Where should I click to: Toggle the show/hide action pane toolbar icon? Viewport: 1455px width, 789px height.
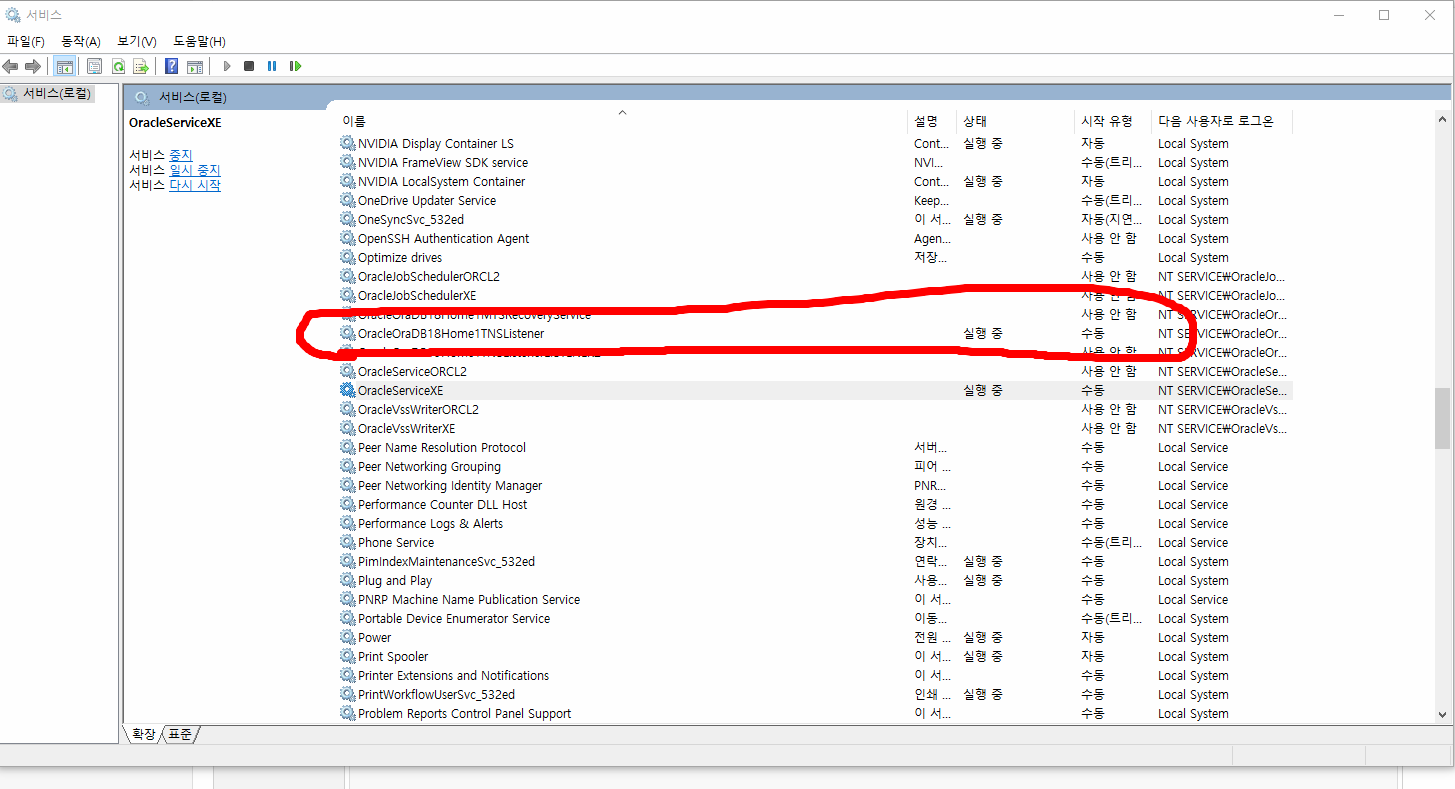click(x=195, y=66)
